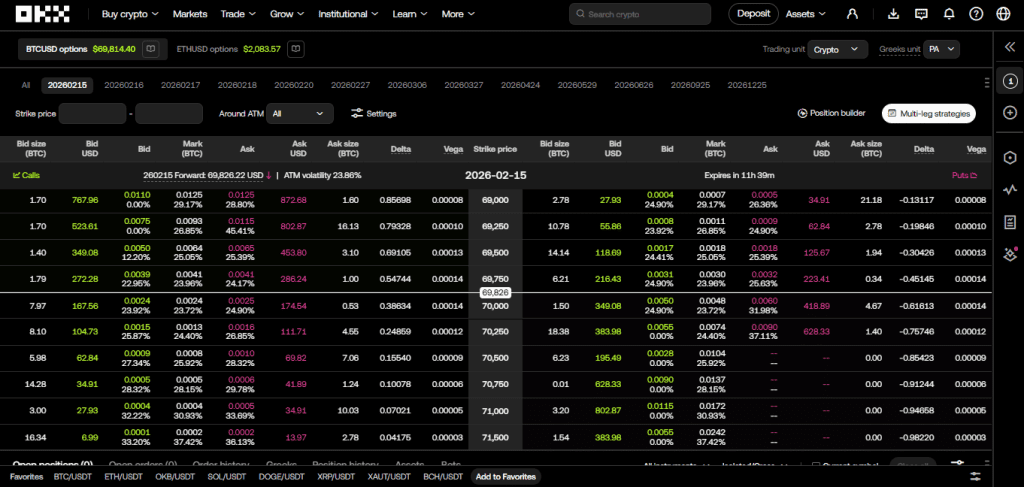The width and height of the screenshot is (1024, 487).
Task: Open BTC/USDT favorite link
Action: [x=71, y=477]
